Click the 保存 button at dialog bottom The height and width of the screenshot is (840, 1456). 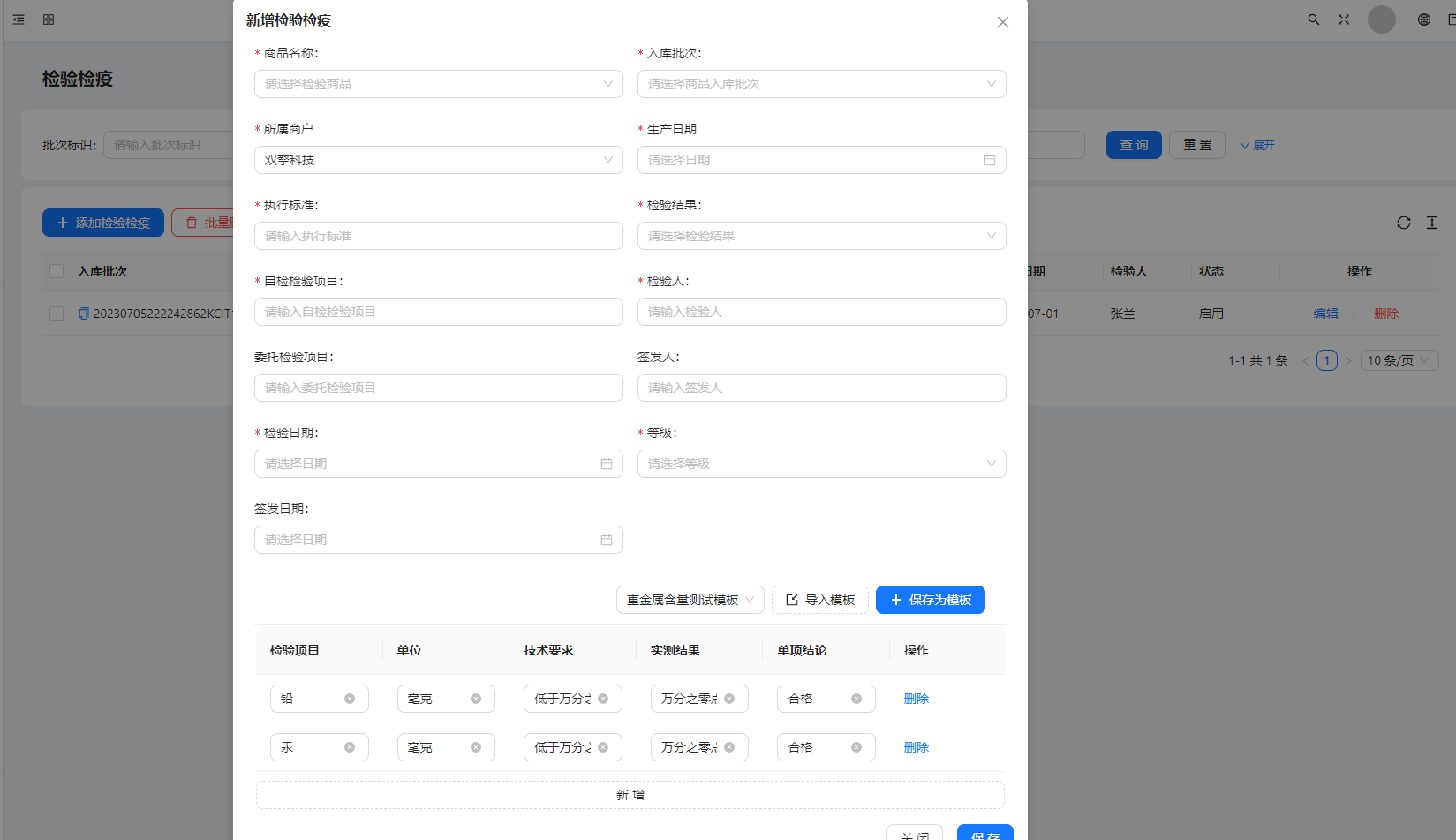click(x=985, y=833)
